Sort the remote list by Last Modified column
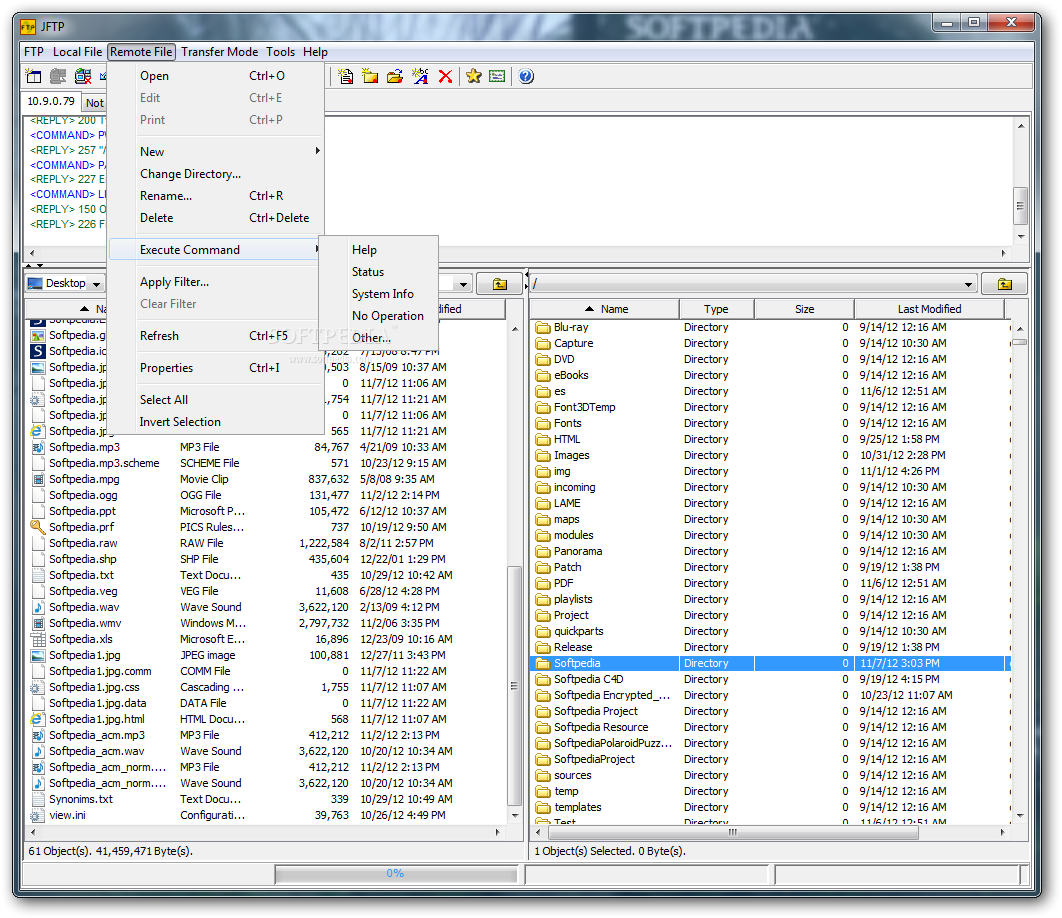 click(x=929, y=309)
